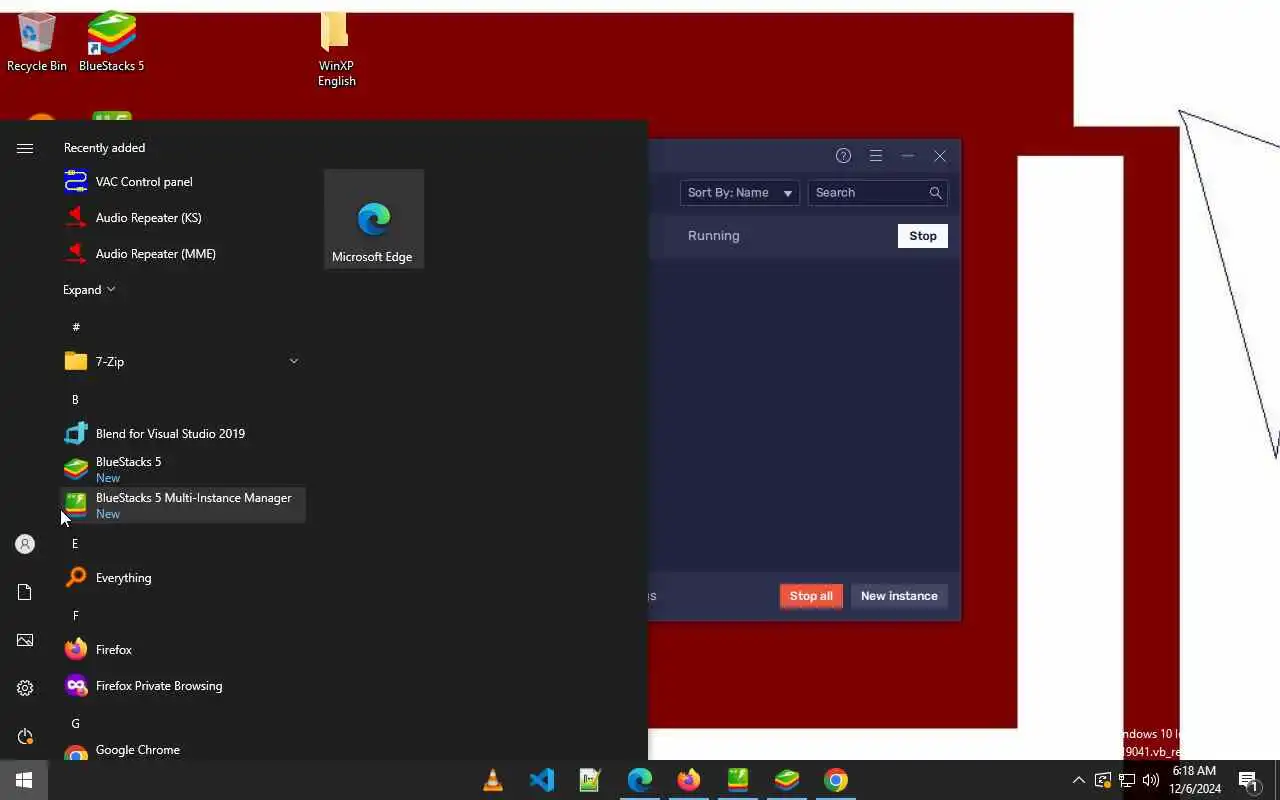Launch Audio Repeater (KS)
Screen dimensions: 1280x800
(x=182, y=218)
